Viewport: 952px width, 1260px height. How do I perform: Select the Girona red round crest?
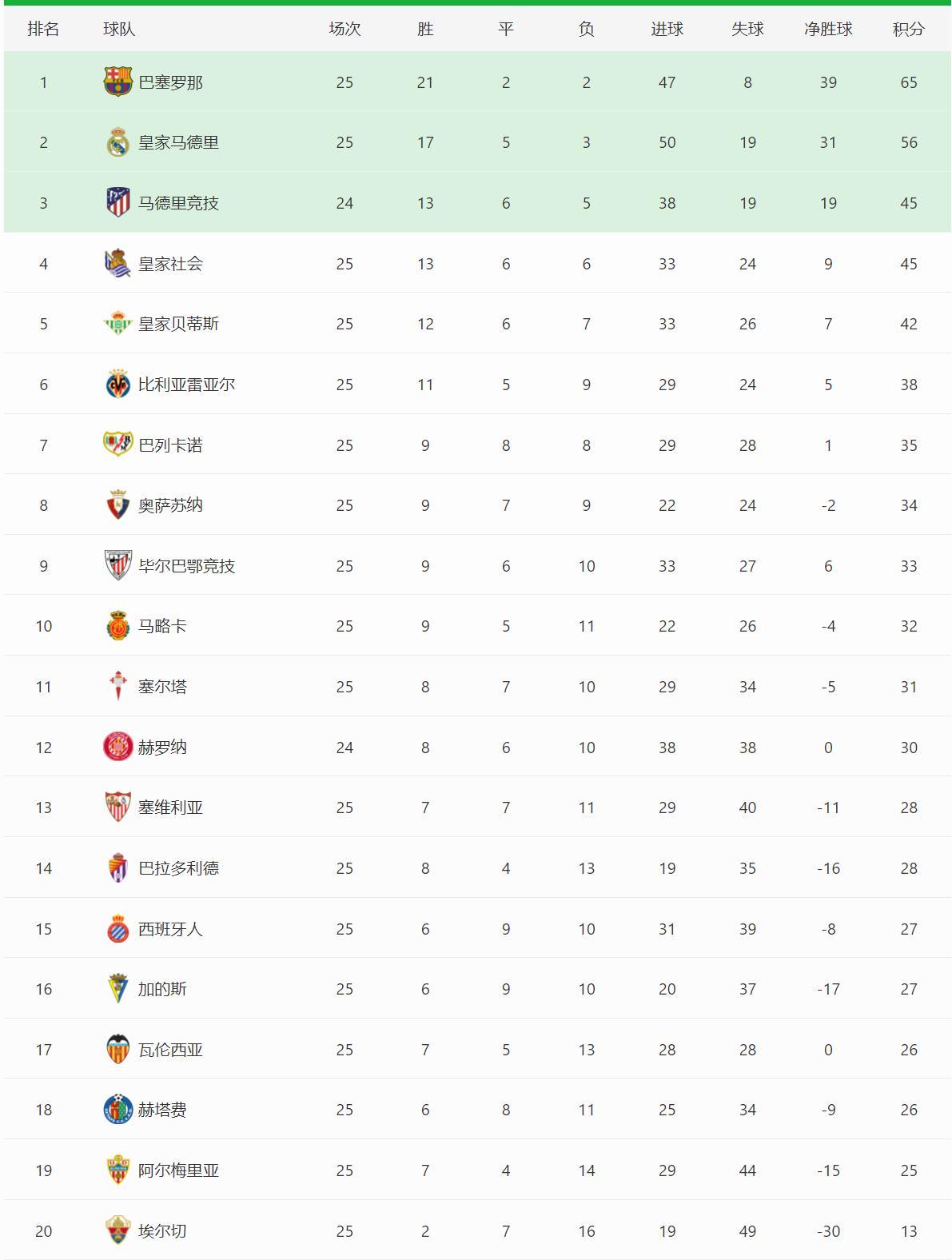(118, 747)
